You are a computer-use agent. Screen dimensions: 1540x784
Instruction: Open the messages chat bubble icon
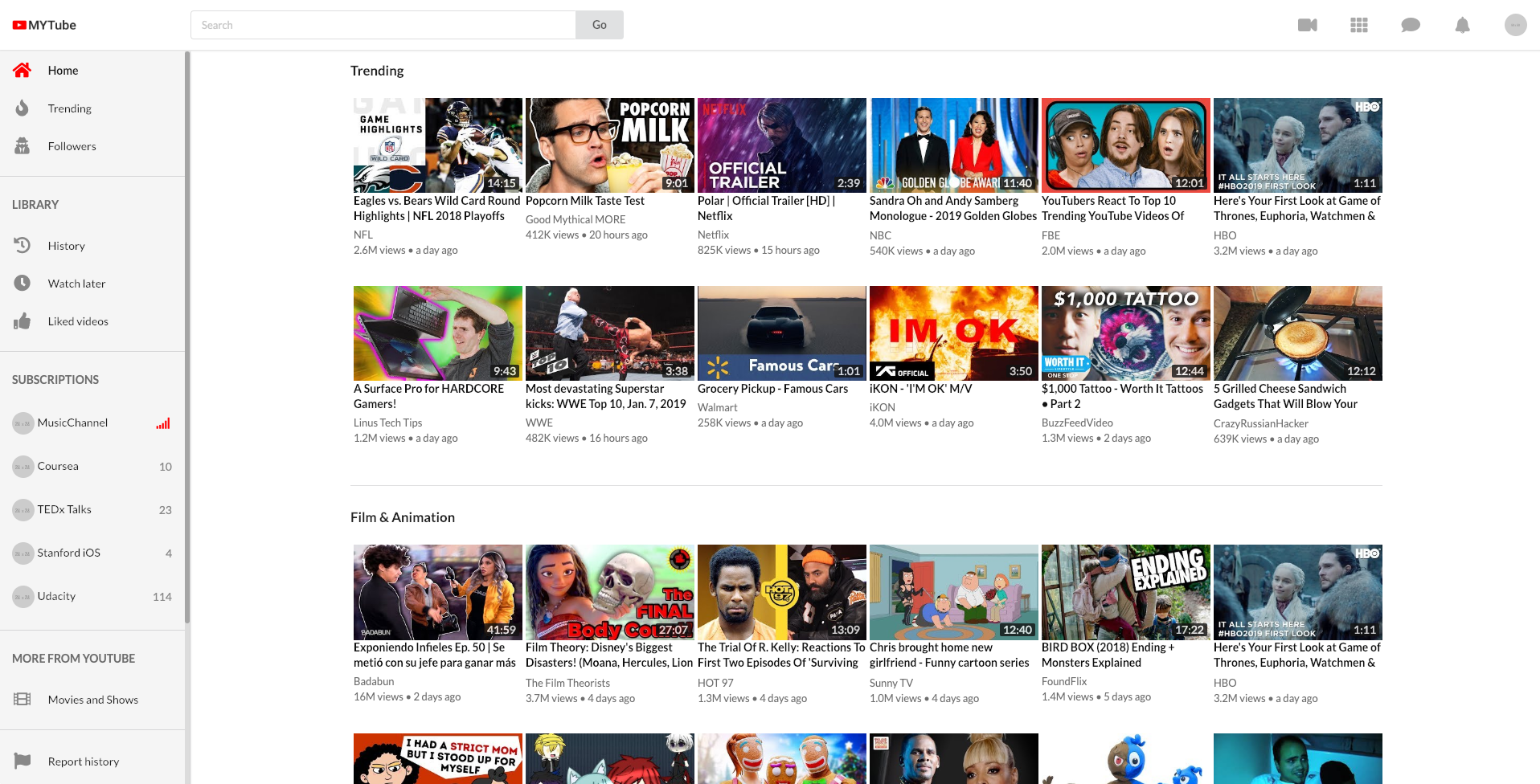pyautogui.click(x=1411, y=25)
